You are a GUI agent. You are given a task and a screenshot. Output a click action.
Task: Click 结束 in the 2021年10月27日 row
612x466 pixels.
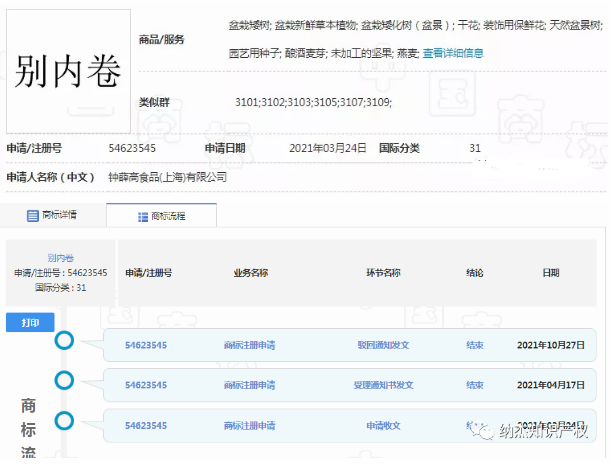(475, 345)
